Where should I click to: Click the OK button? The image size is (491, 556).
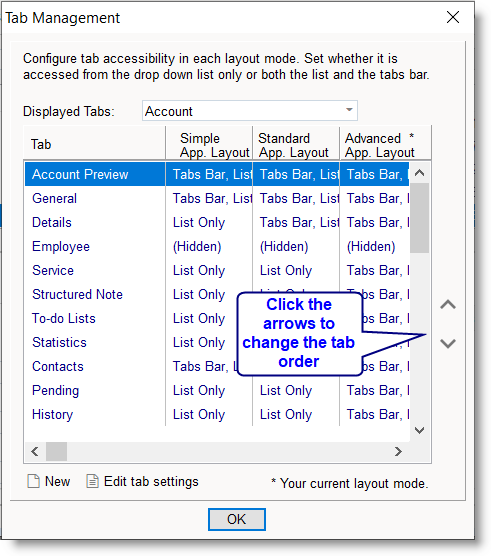[x=236, y=519]
